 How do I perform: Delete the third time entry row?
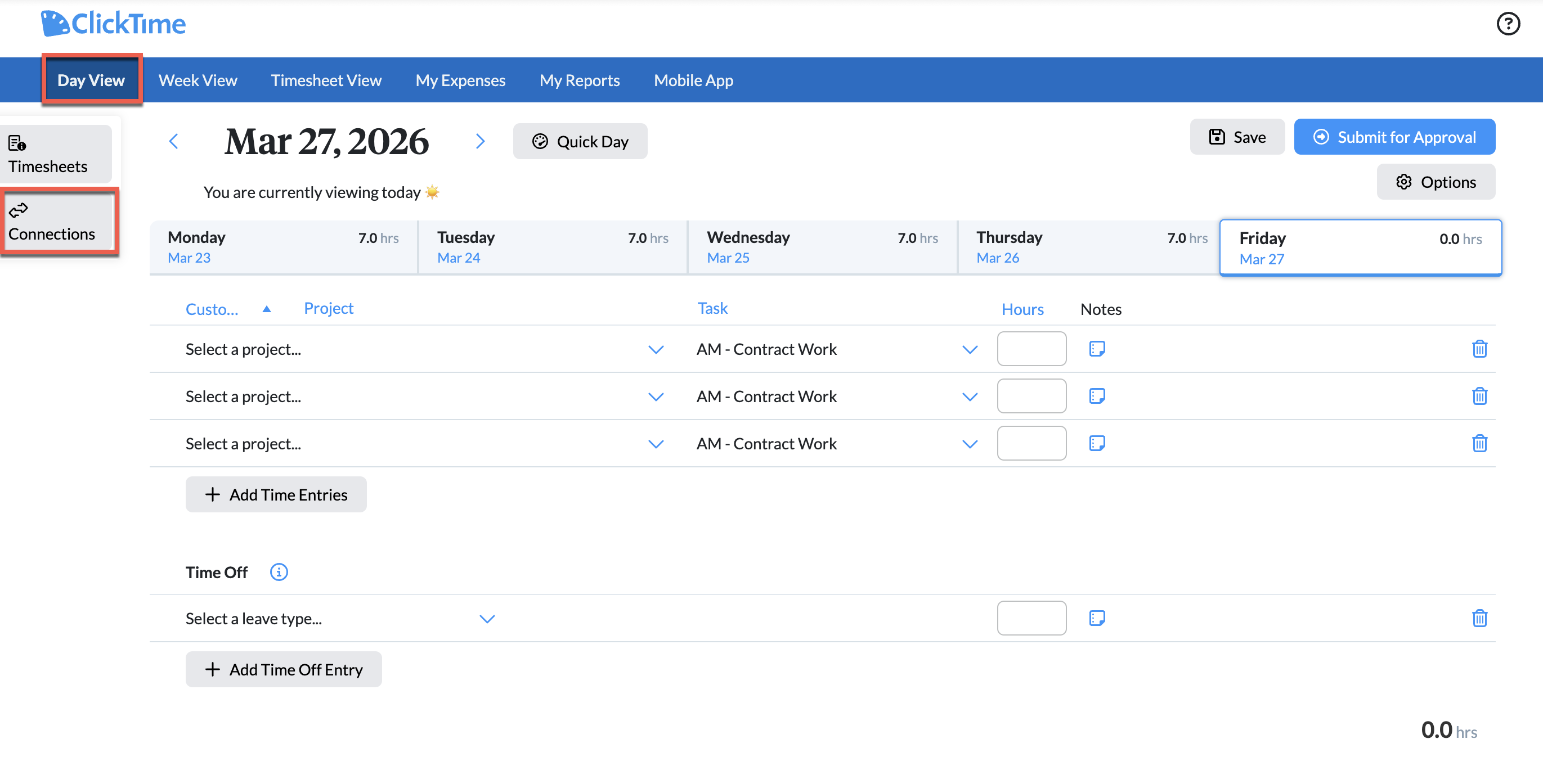pyautogui.click(x=1479, y=444)
